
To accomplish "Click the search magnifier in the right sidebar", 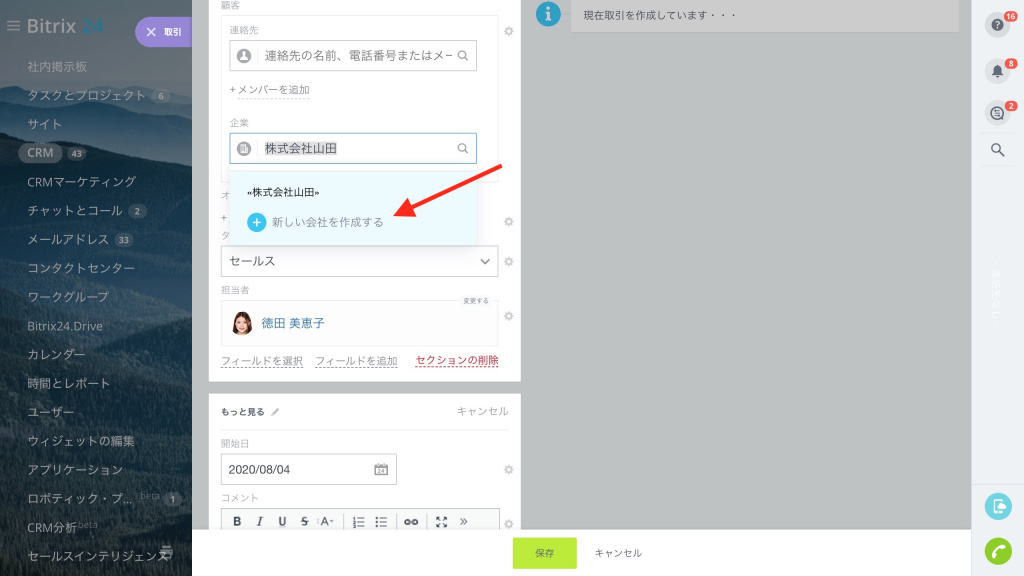I will (x=997, y=150).
